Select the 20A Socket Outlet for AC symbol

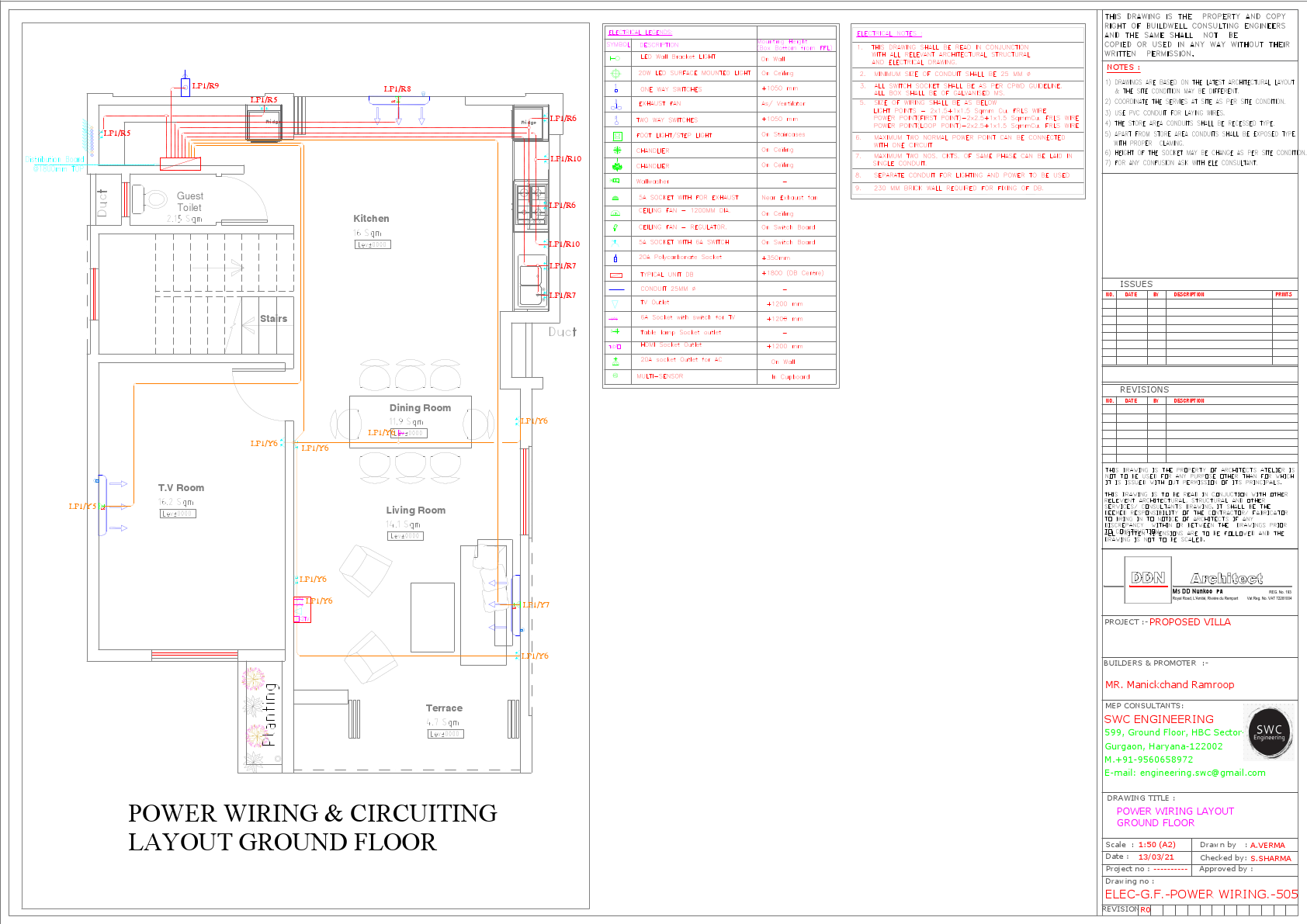coord(615,362)
